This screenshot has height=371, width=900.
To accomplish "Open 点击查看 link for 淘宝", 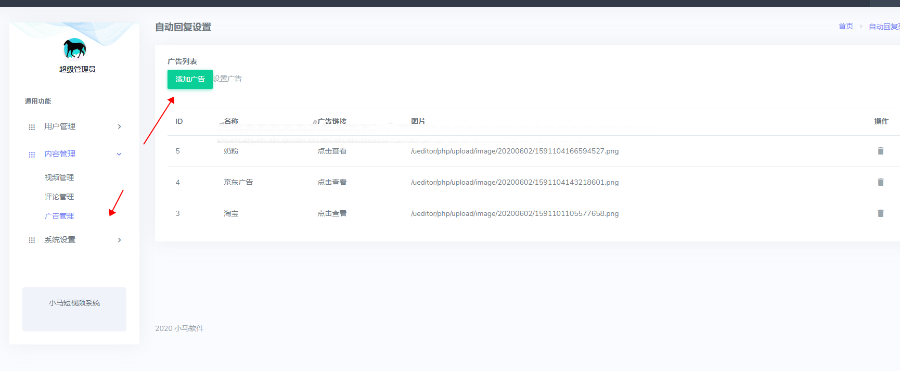I will point(332,213).
